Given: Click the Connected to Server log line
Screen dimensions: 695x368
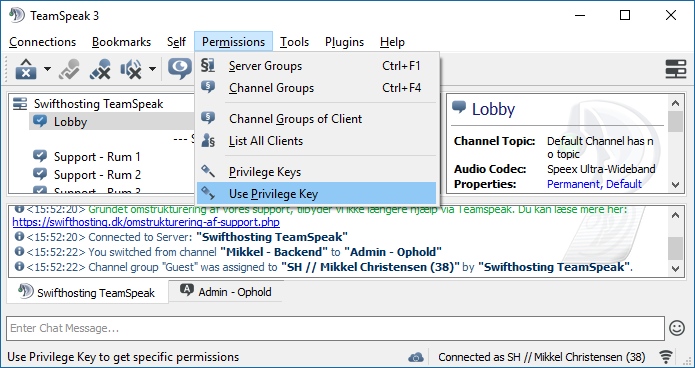Looking at the screenshot, I should (181, 237).
